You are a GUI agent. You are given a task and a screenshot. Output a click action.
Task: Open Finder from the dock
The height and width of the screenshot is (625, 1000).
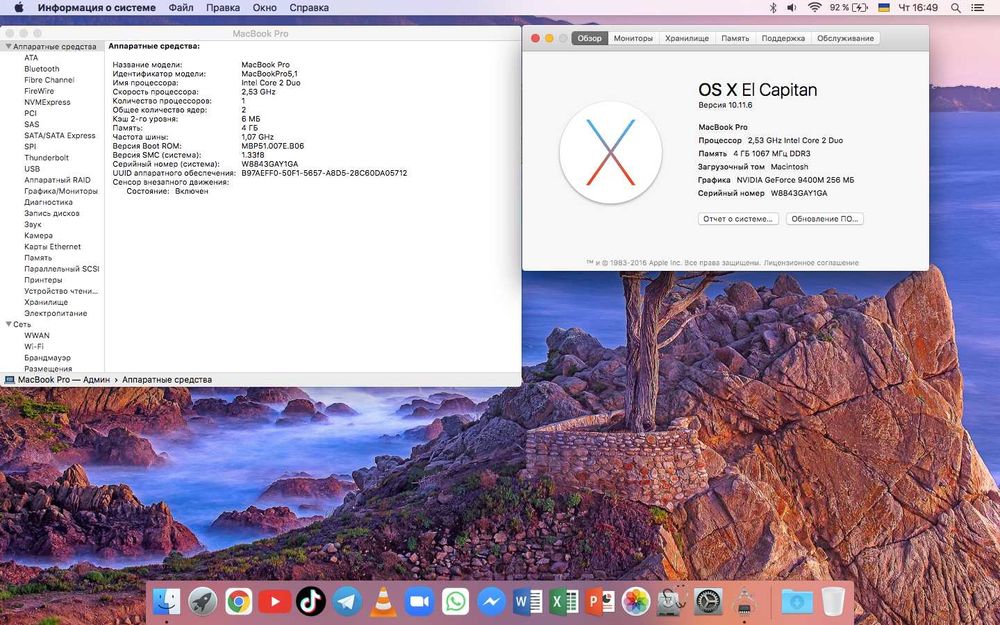click(x=167, y=601)
